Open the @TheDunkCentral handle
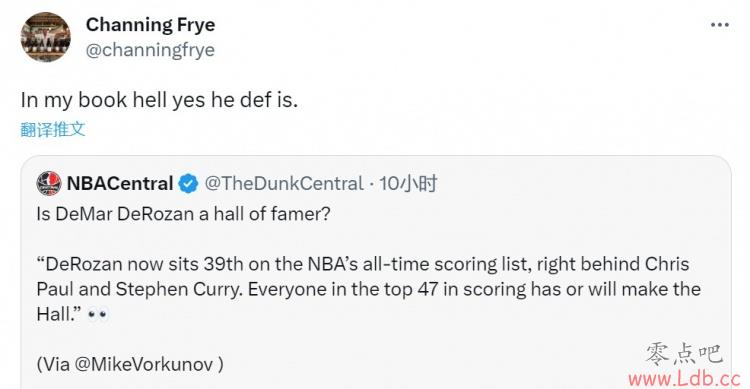This screenshot has width=750, height=389. point(284,184)
